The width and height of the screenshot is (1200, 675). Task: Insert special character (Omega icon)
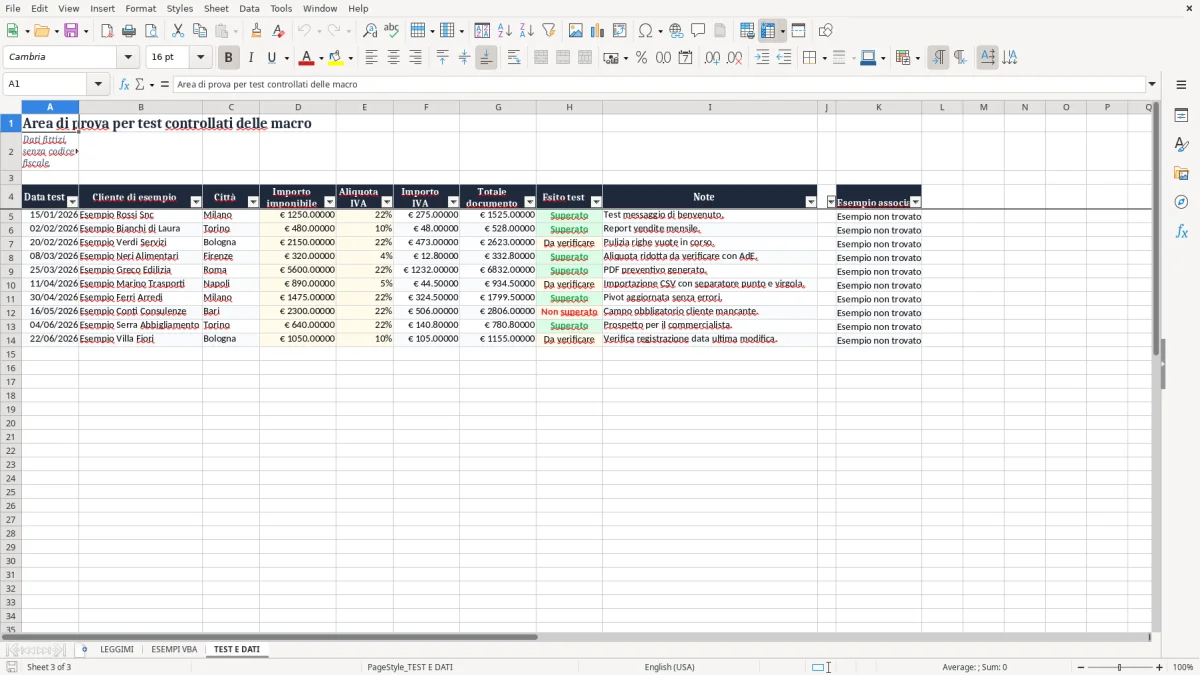646,31
